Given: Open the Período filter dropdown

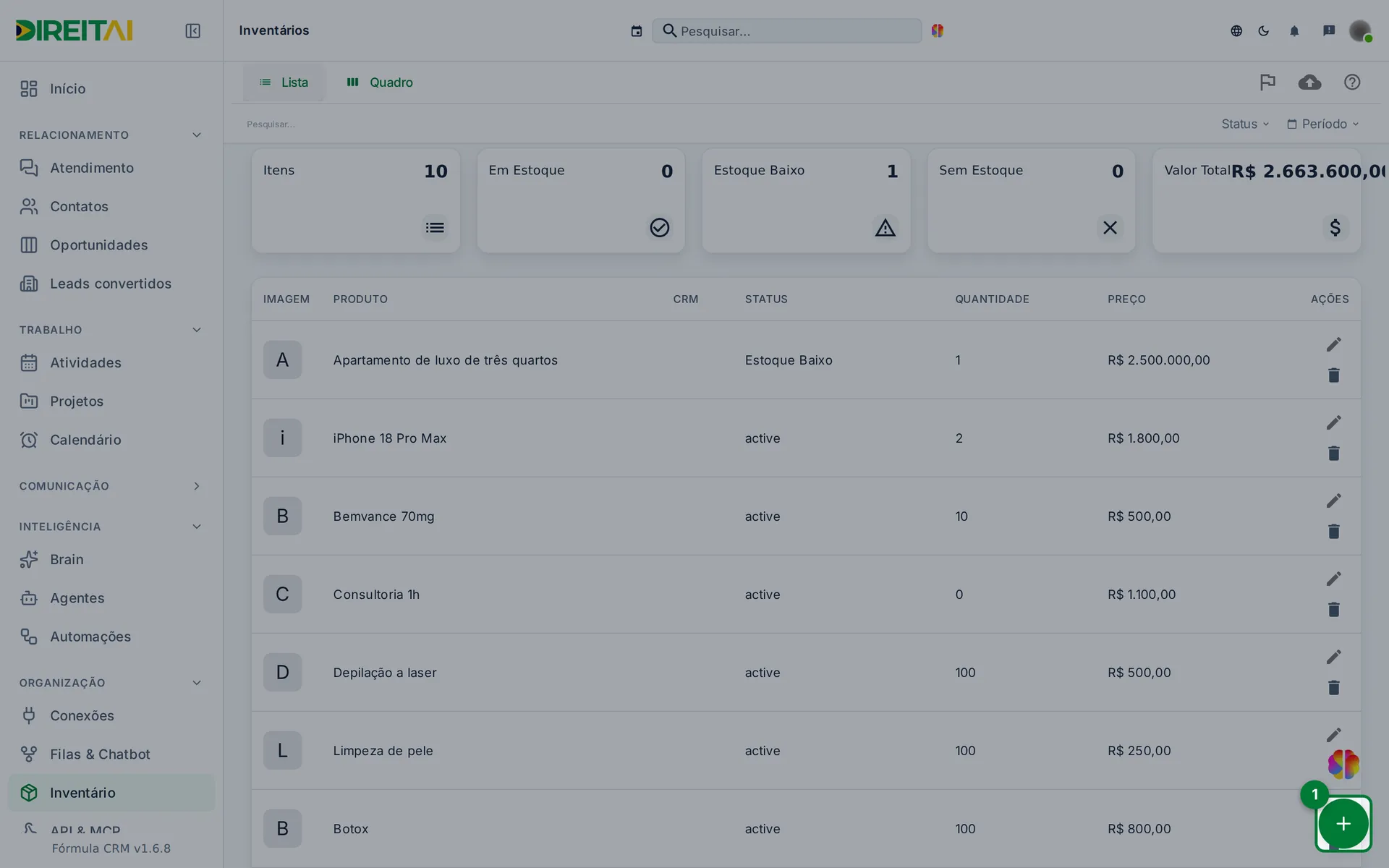Looking at the screenshot, I should pyautogui.click(x=1323, y=124).
